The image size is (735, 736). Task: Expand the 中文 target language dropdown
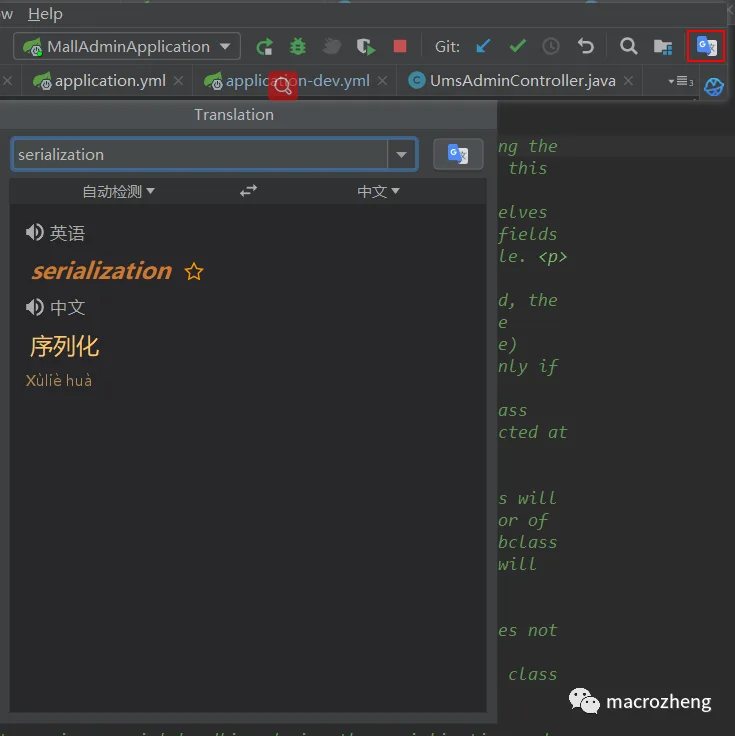[378, 191]
